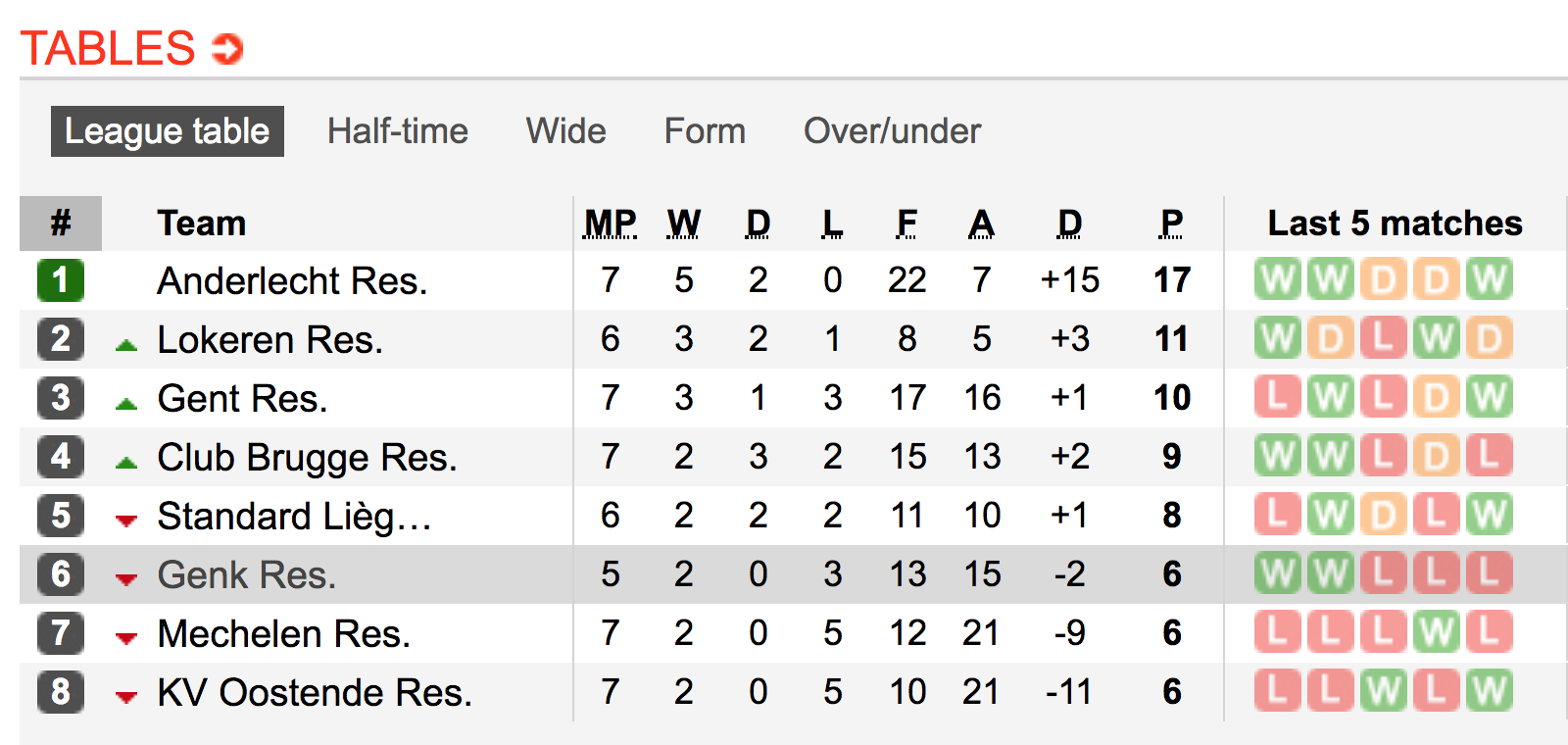Screen dimensions: 1568x745
Task: Open the Club Brugge Res. team link
Action: pyautogui.click(x=307, y=457)
